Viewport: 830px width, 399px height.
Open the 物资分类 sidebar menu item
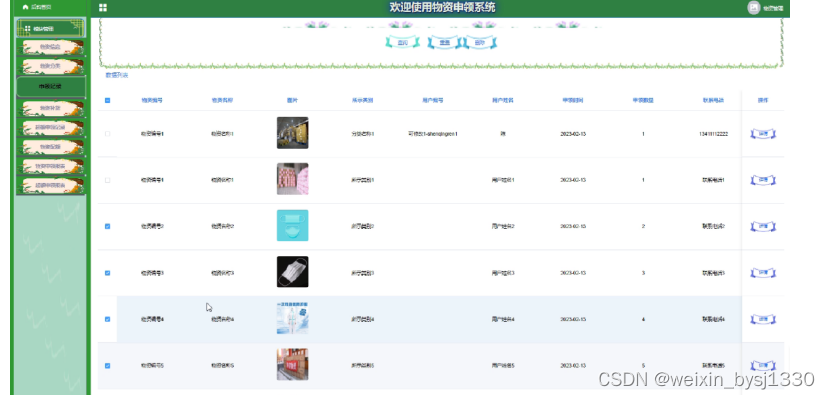click(x=51, y=66)
